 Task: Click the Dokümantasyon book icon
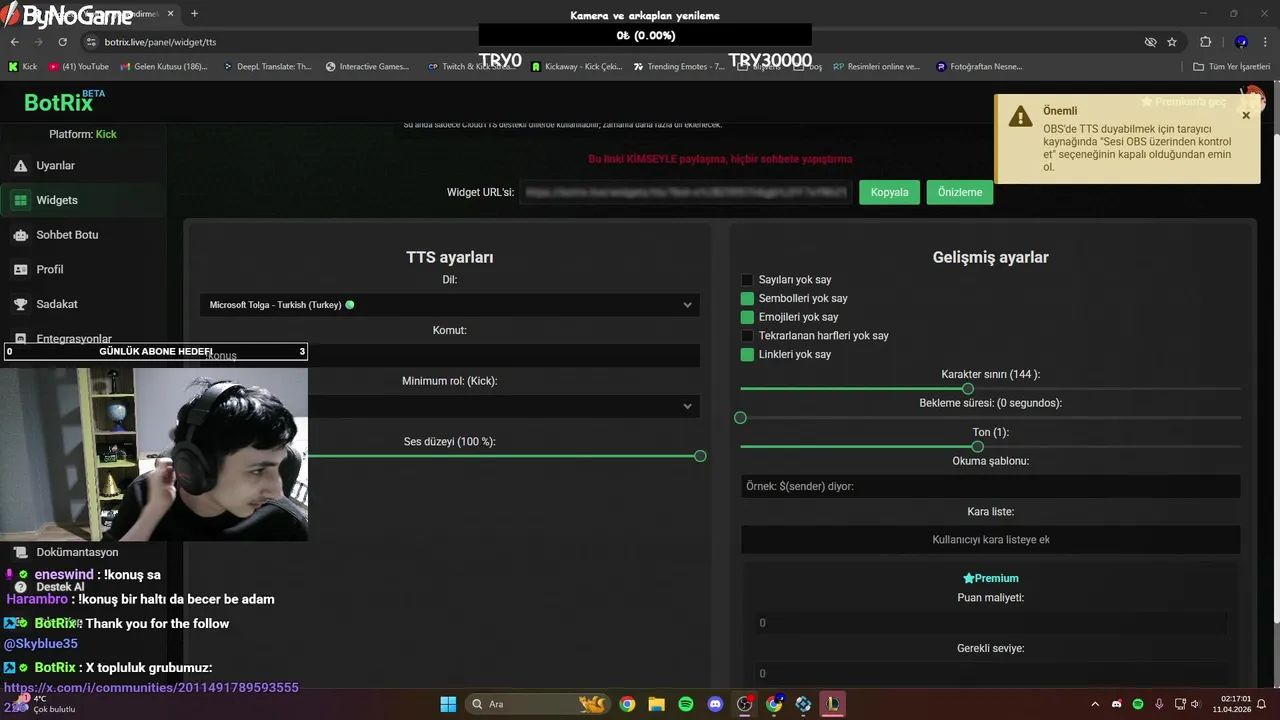point(20,552)
